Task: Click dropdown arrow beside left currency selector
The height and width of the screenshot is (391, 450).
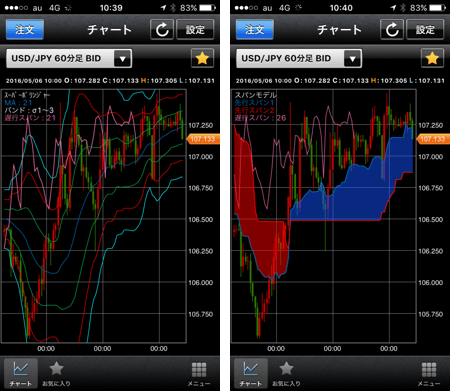Action: [122, 59]
